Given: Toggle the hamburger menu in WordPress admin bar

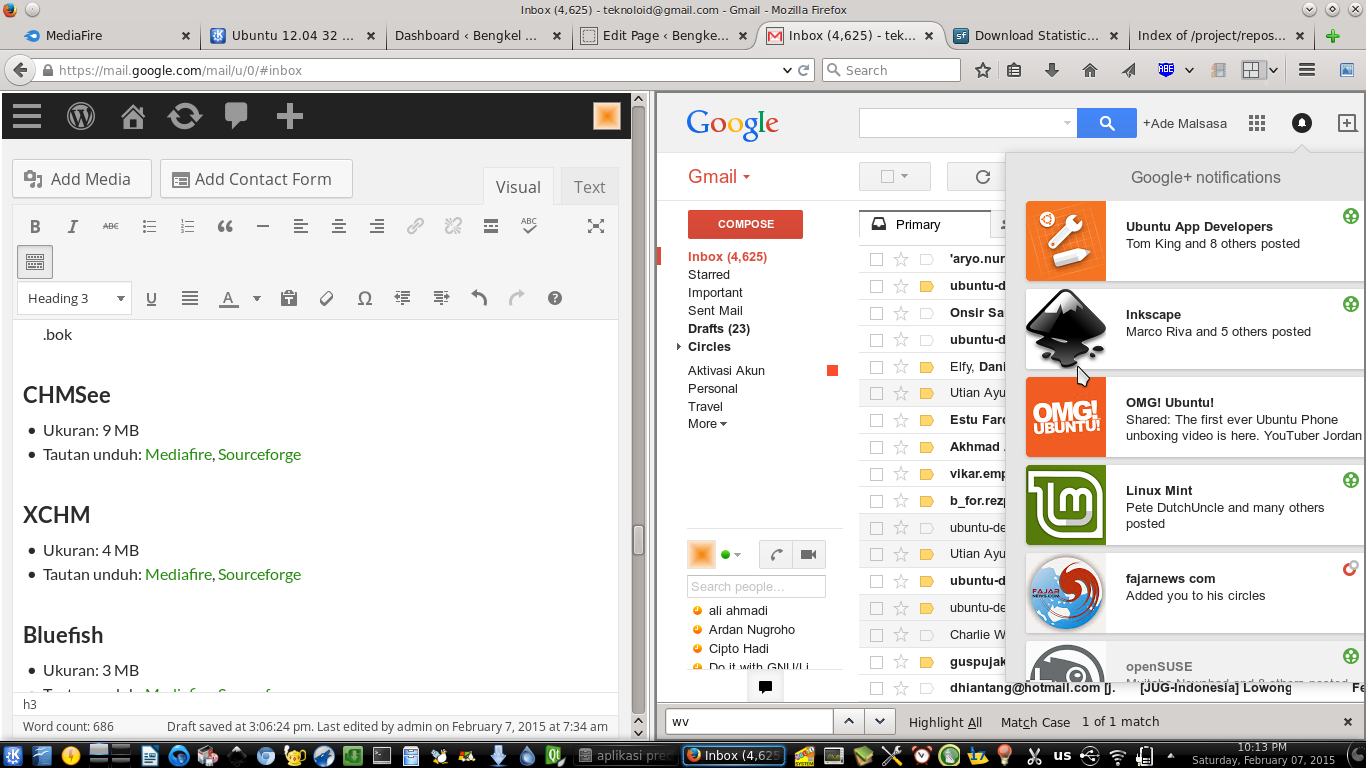Looking at the screenshot, I should pyautogui.click(x=27, y=116).
